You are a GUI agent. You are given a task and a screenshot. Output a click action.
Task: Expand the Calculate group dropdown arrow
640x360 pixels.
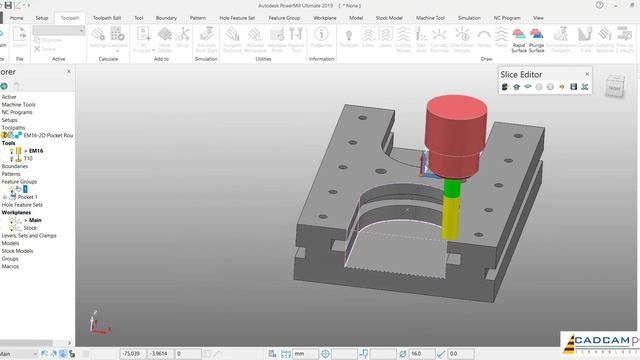(117, 51)
